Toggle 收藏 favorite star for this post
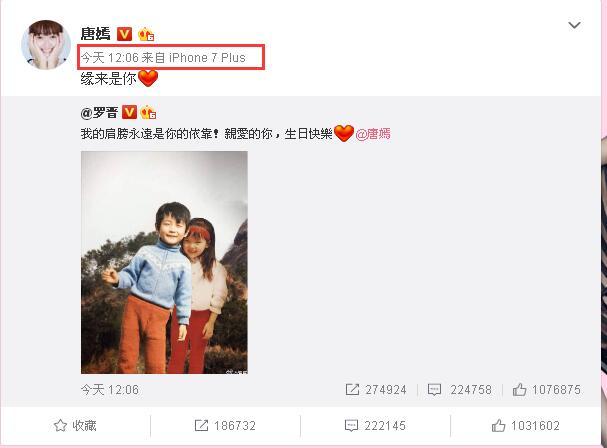607x448 pixels. [x=75, y=426]
